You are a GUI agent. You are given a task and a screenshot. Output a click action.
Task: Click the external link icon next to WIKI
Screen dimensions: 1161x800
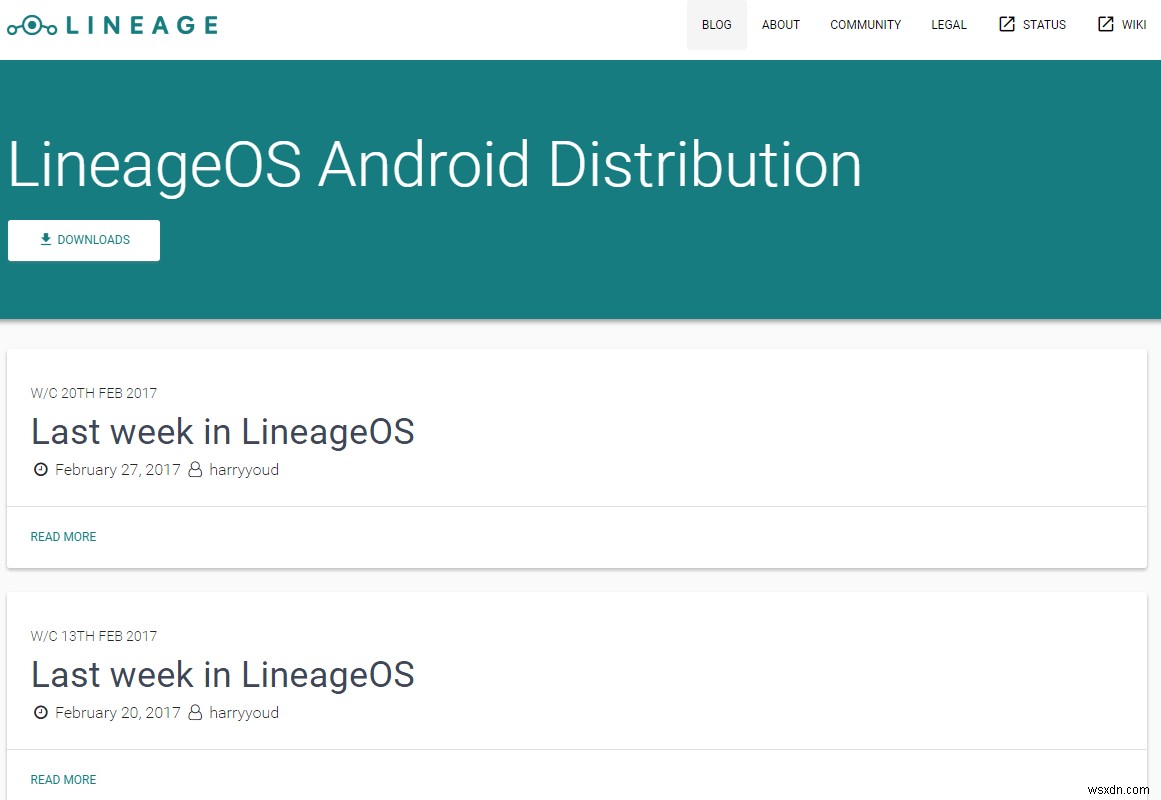pos(1104,23)
